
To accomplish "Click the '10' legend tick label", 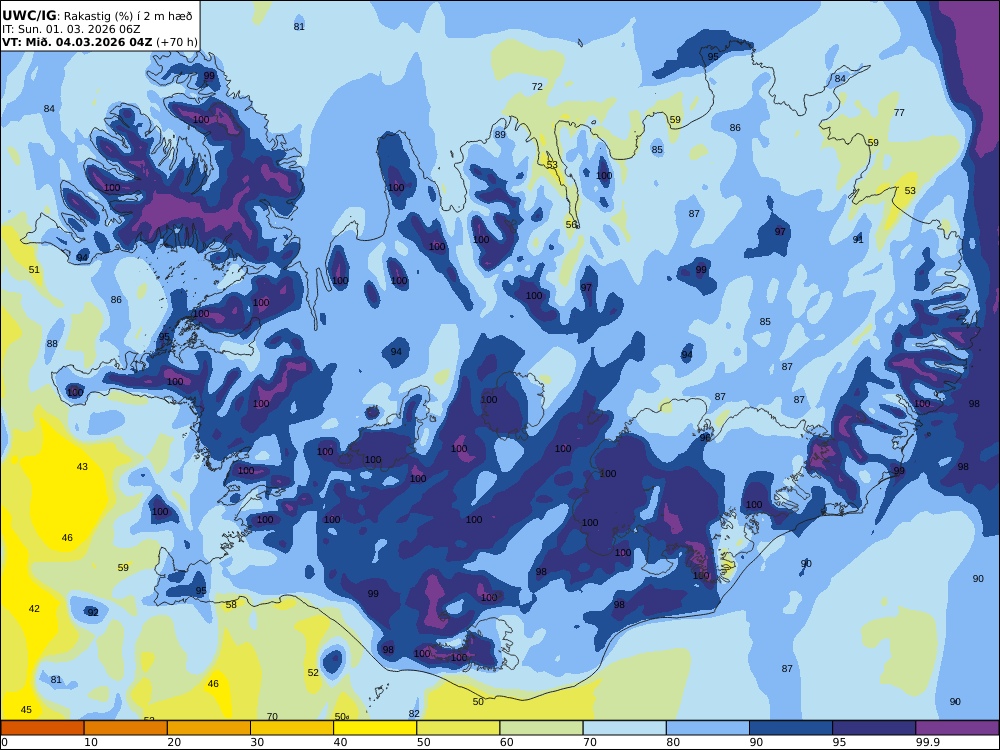I will coord(91,742).
